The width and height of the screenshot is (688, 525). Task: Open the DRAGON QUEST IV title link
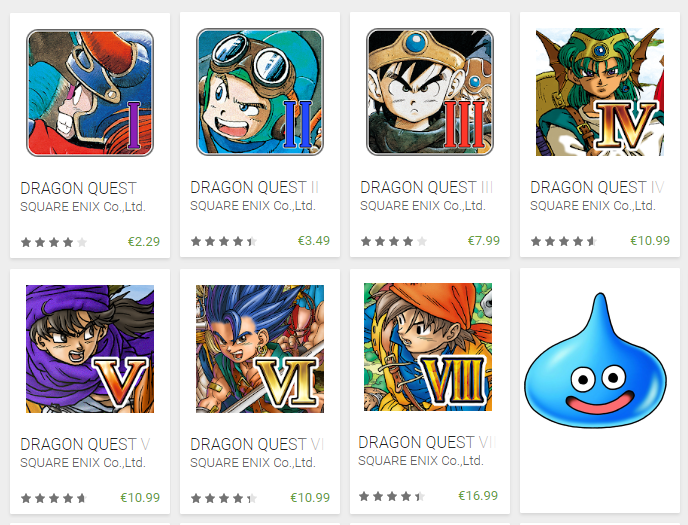point(597,187)
